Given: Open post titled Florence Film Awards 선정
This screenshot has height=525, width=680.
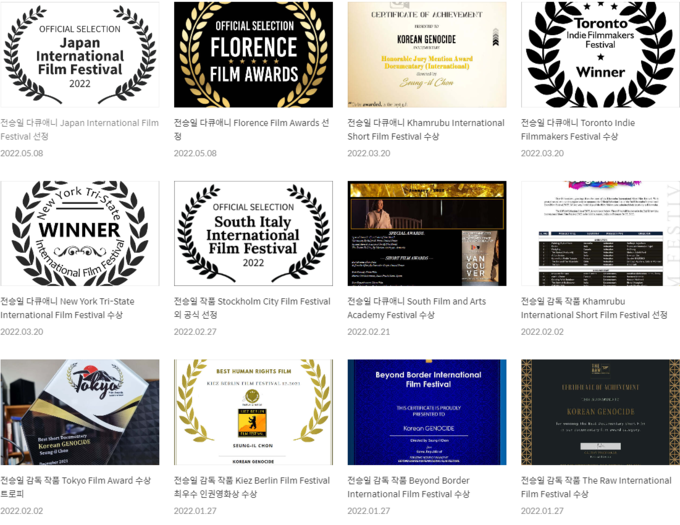Looking at the screenshot, I should coord(252,130).
